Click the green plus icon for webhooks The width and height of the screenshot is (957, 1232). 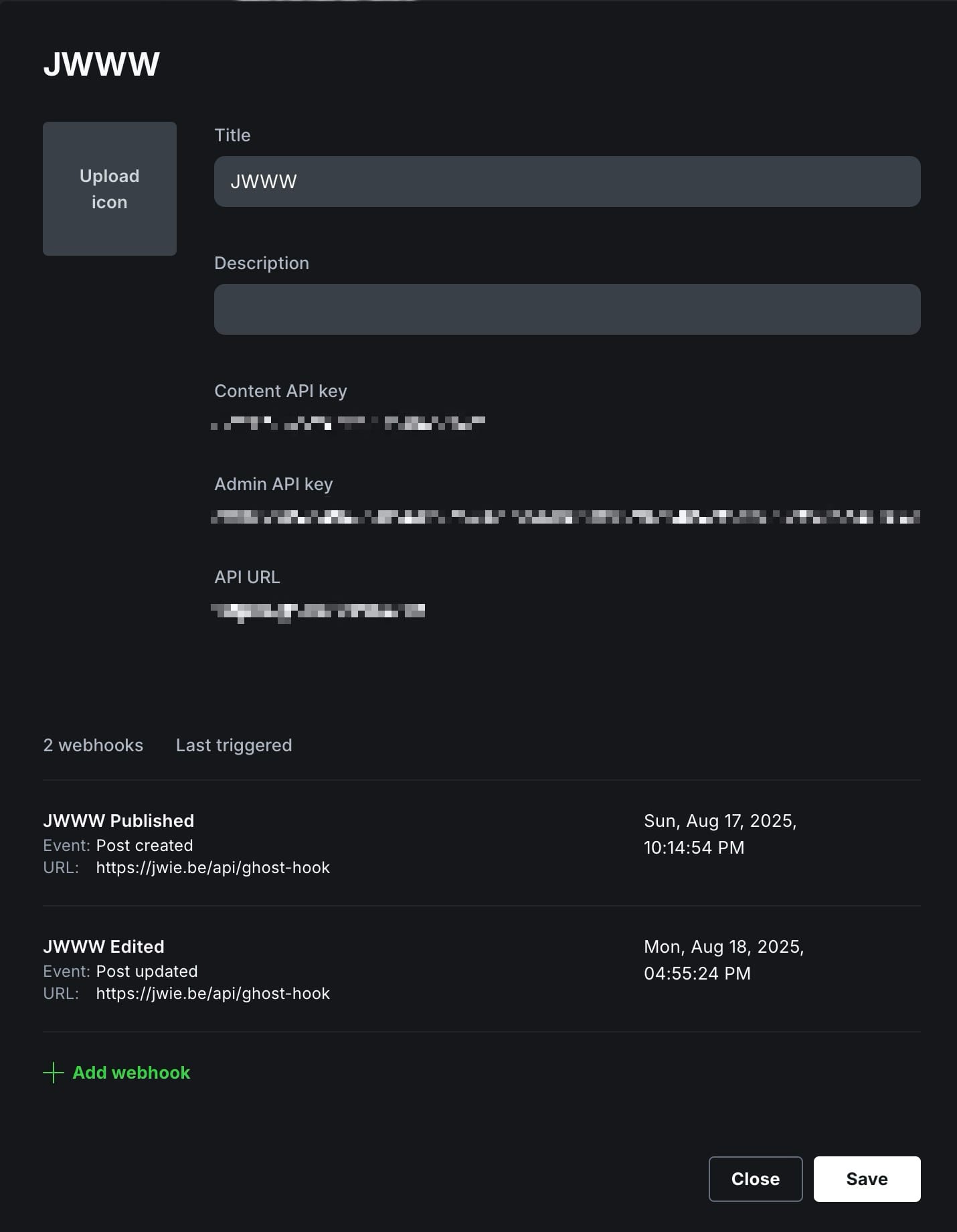[54, 1073]
